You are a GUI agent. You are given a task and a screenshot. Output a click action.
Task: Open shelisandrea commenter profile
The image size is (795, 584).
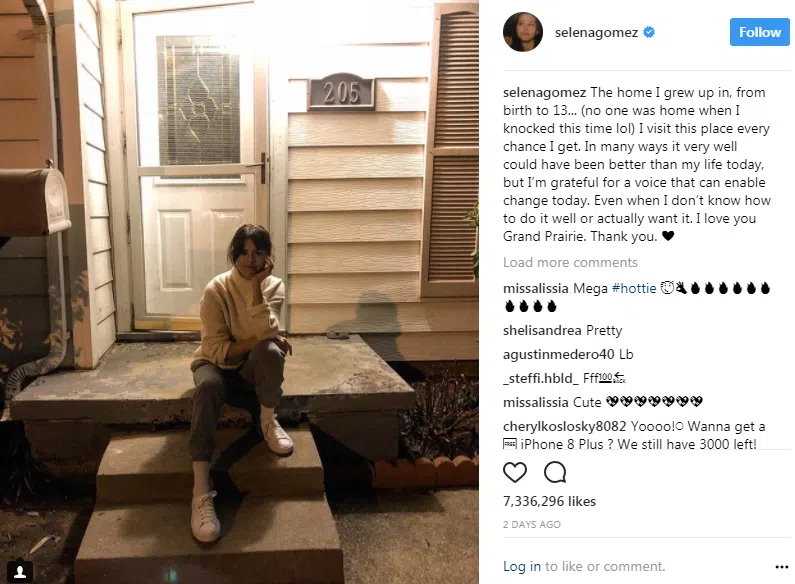point(541,330)
